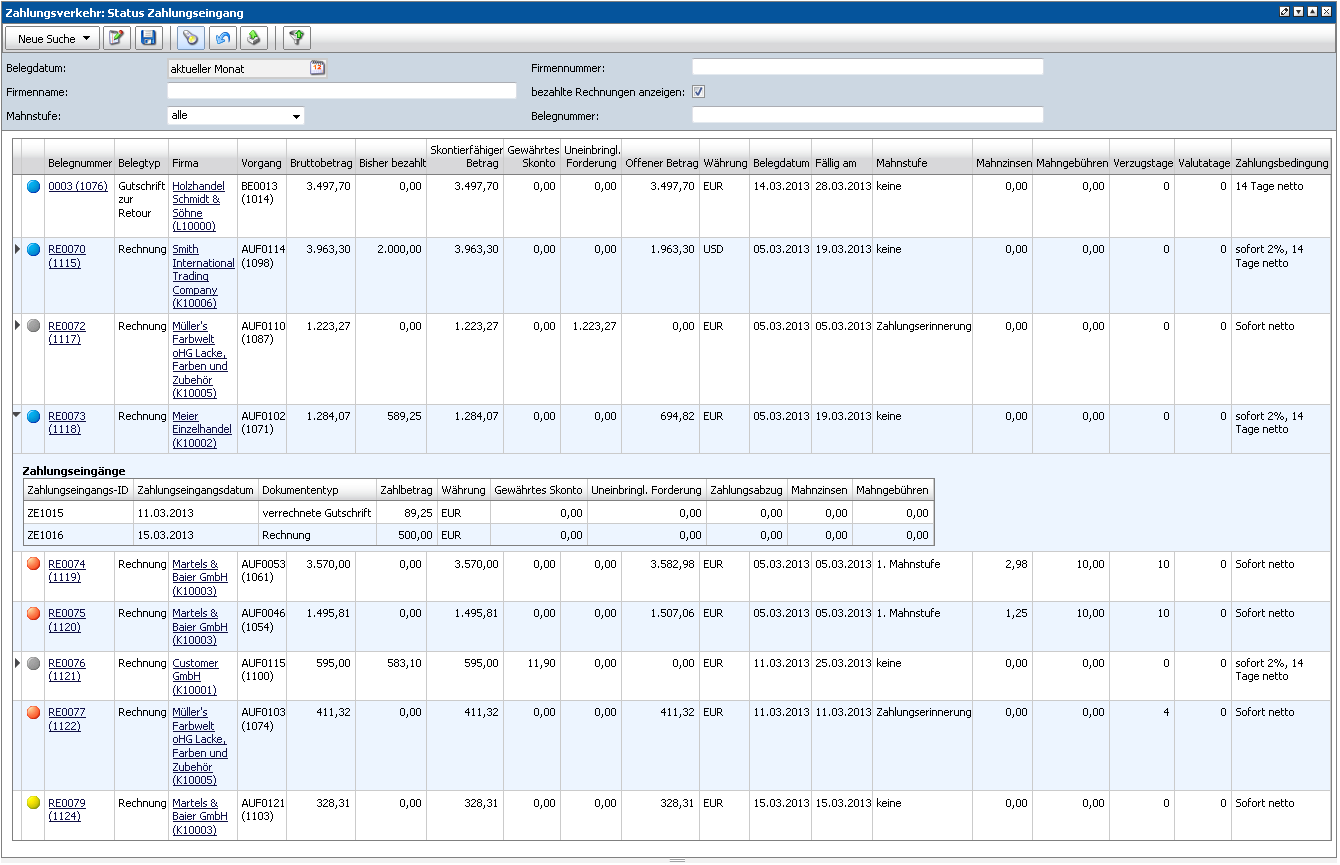Sort by the Bruttobetrag column header
Viewport: 1340px width, 865px height.
tap(320, 163)
